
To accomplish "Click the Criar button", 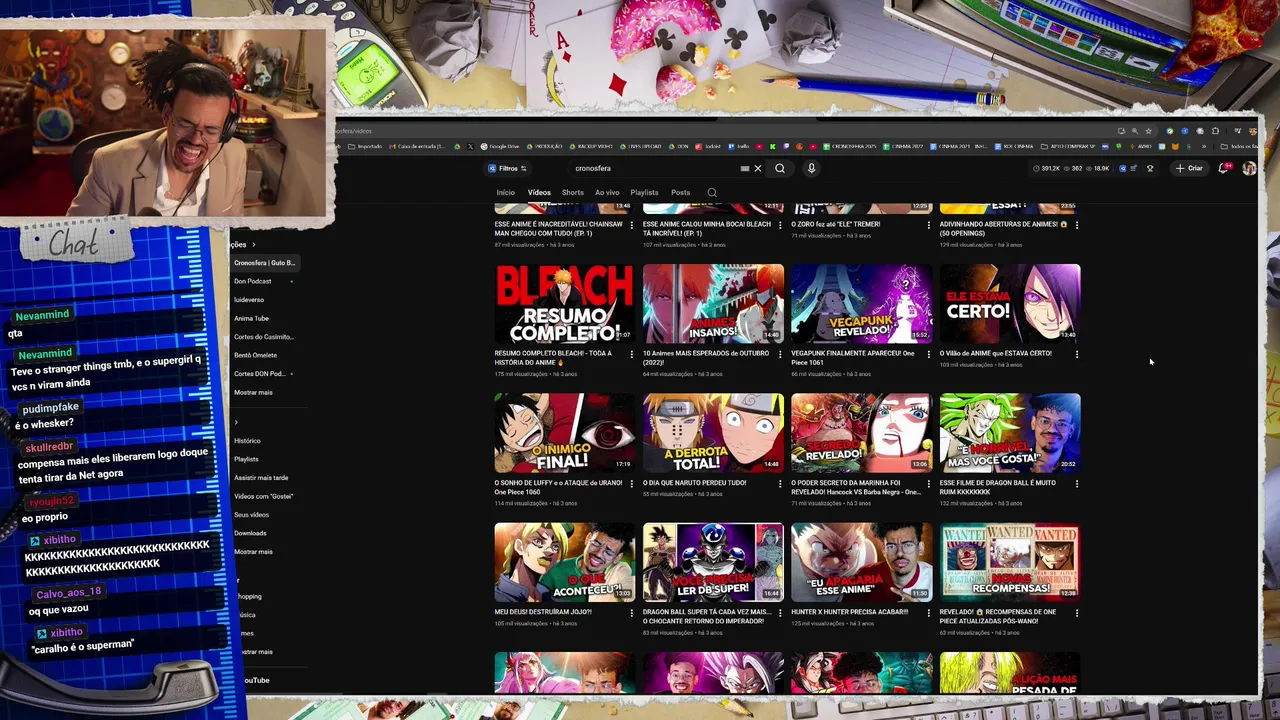I will click(x=1189, y=168).
